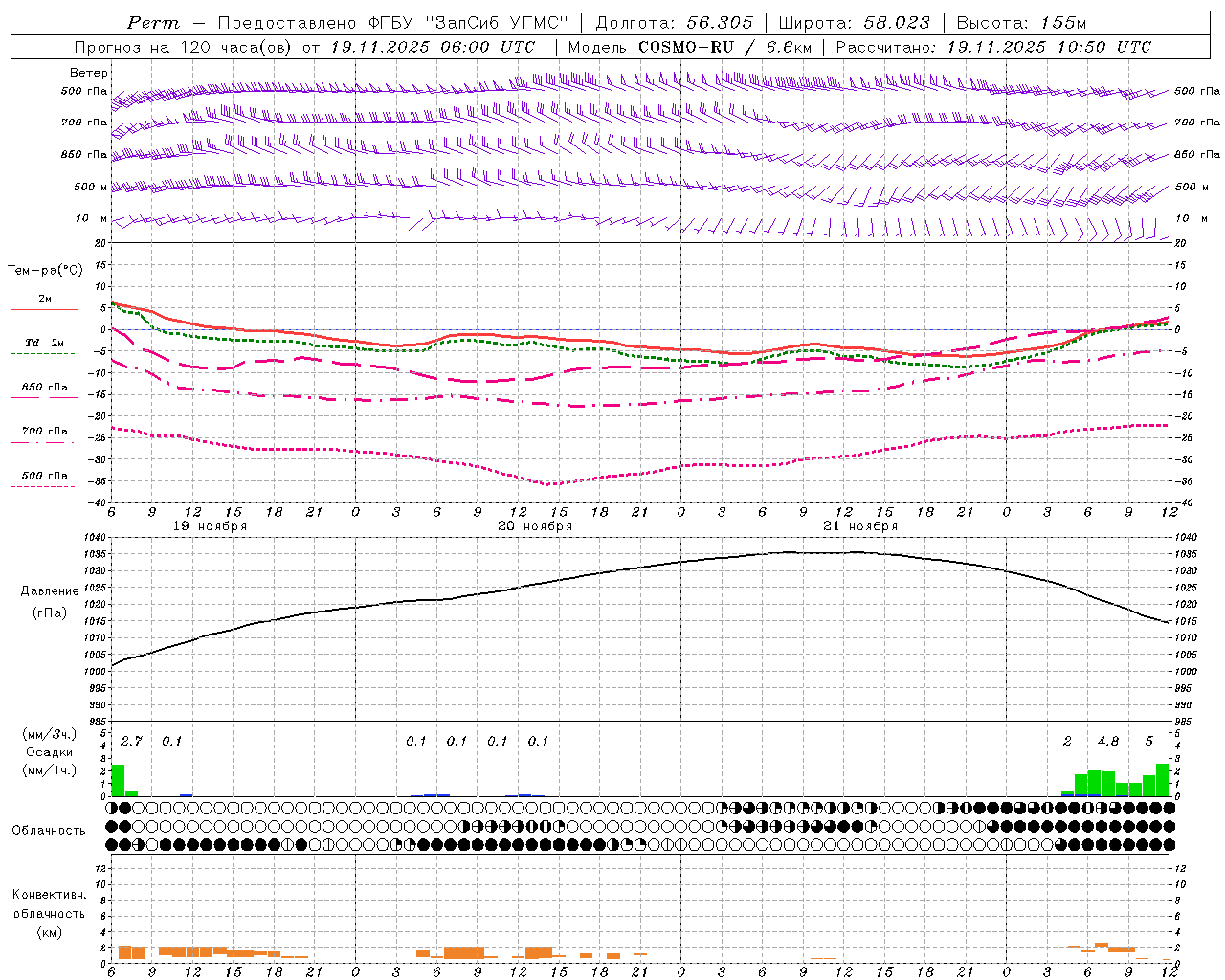The width and height of the screenshot is (1225, 980).
Task: Click the "(мм/3ч.)" precipitation unit label
Action: (x=50, y=735)
